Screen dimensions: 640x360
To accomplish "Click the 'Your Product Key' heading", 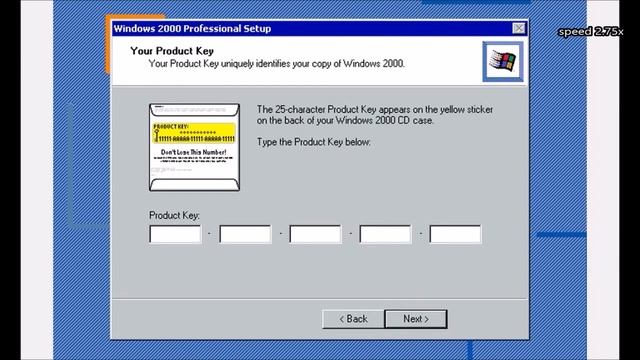I will [x=172, y=51].
